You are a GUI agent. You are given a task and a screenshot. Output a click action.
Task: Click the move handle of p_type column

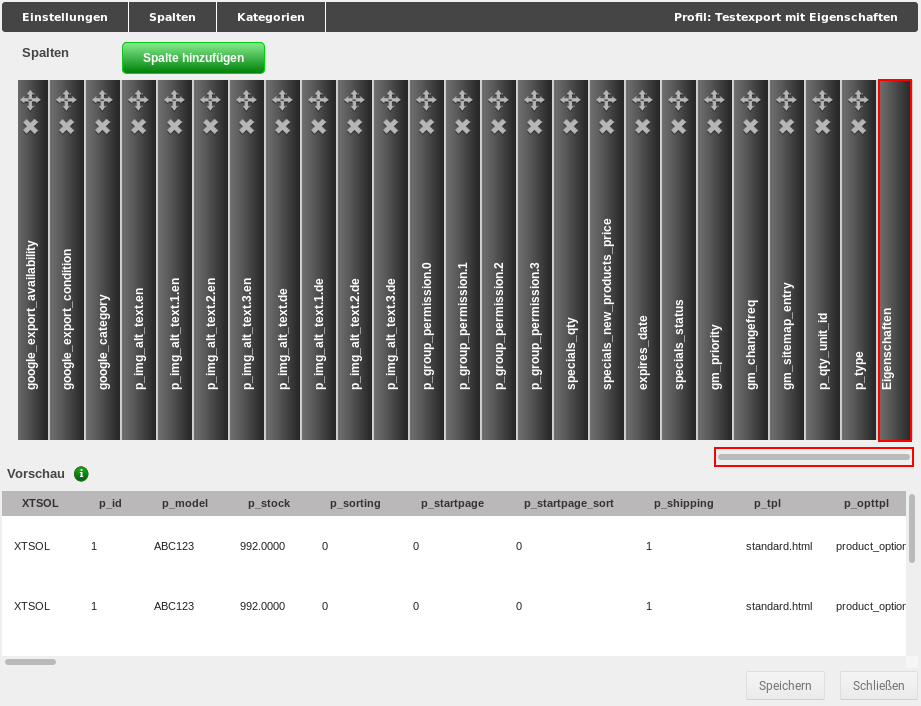click(858, 99)
